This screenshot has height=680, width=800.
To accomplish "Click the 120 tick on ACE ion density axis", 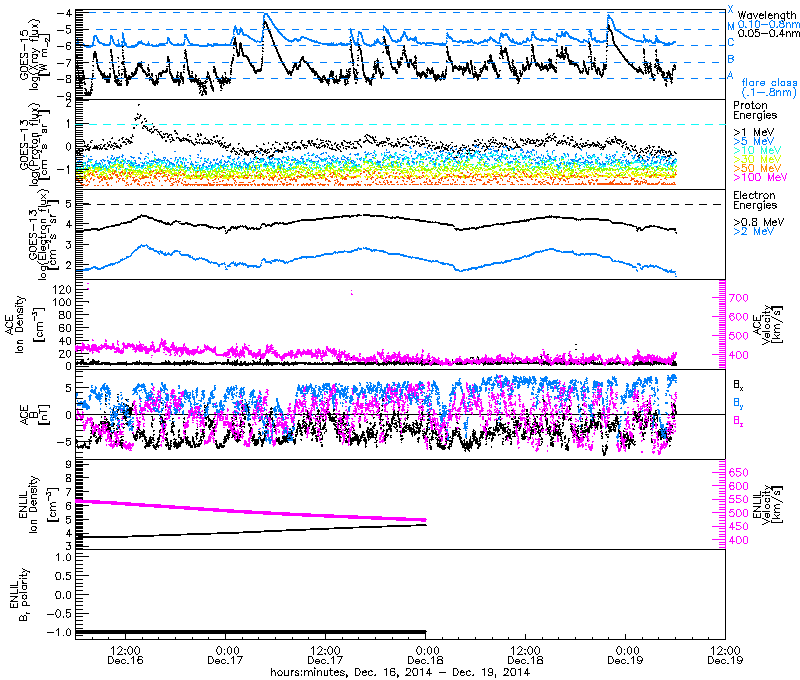I will tap(62, 289).
